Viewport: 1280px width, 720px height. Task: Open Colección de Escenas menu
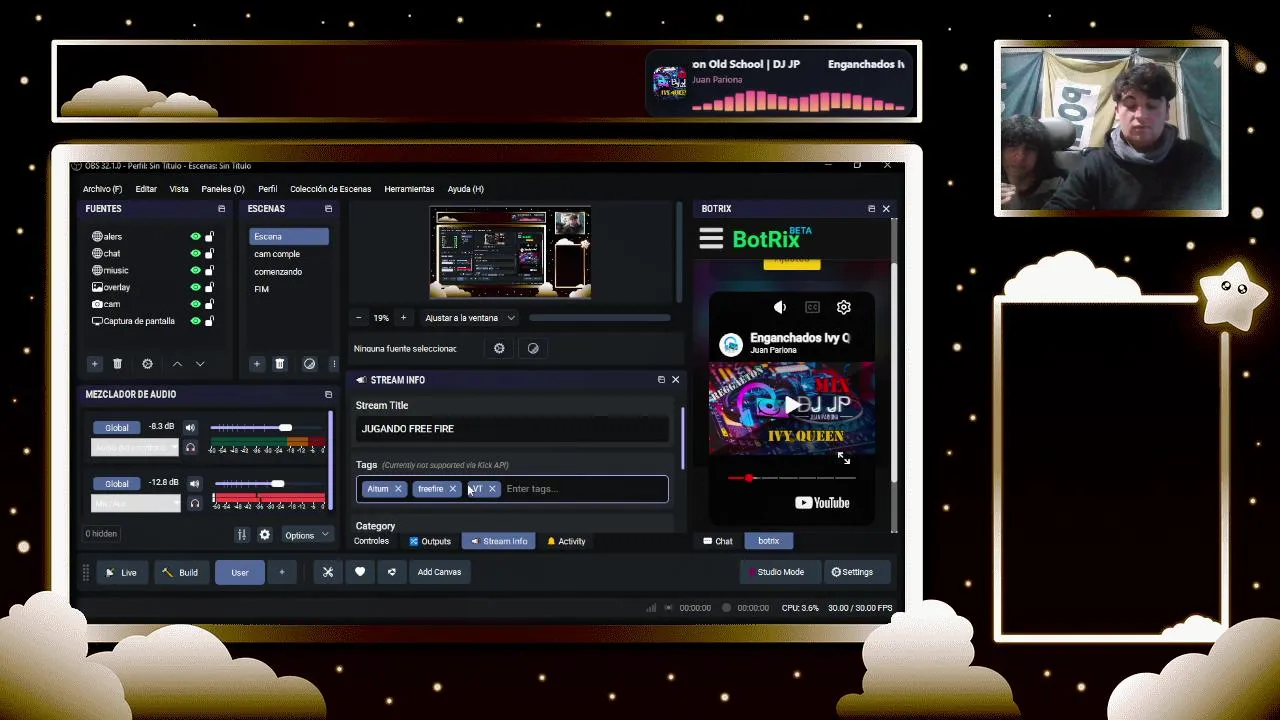pos(330,189)
